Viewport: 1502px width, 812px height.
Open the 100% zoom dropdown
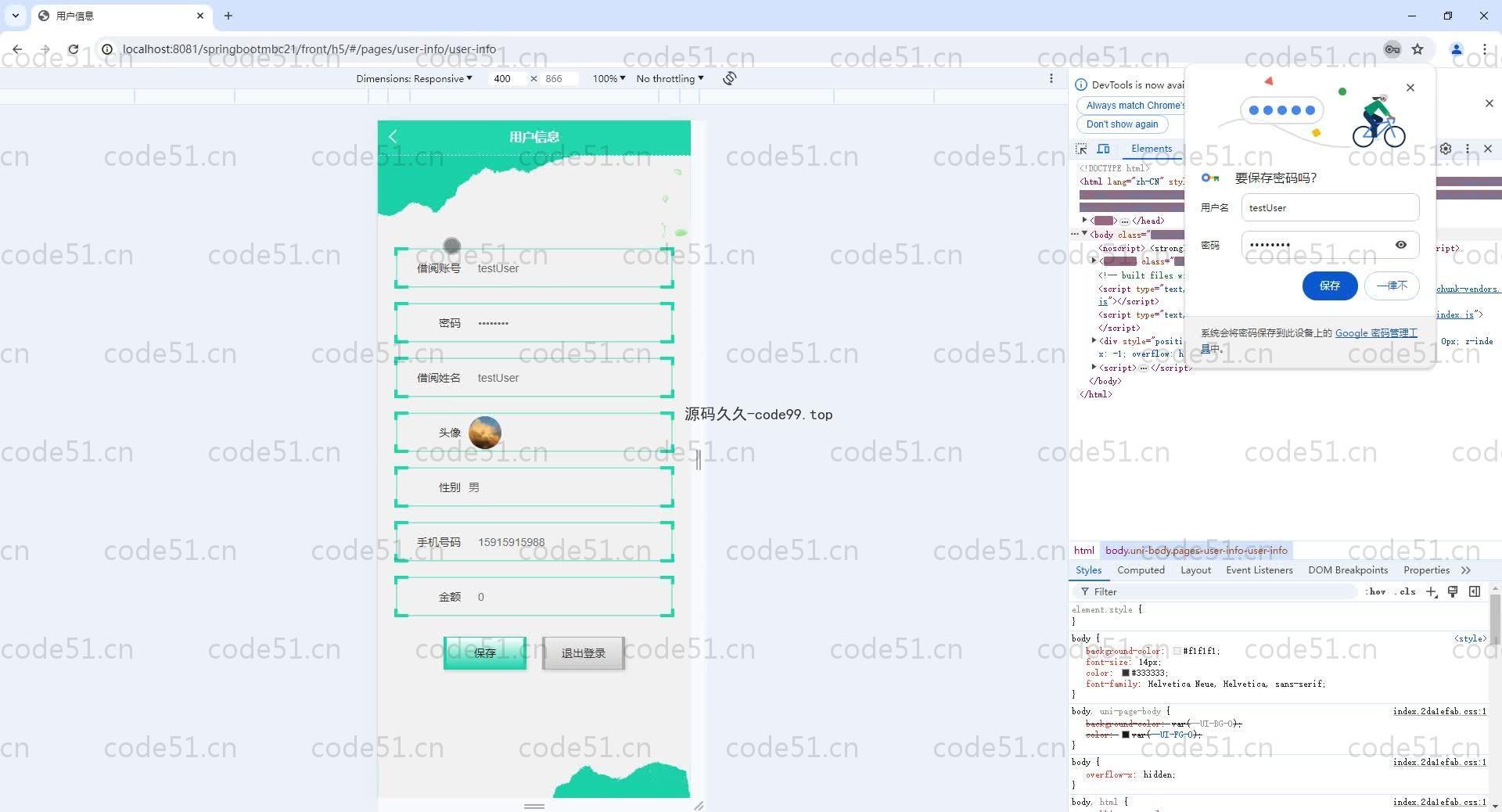click(609, 78)
